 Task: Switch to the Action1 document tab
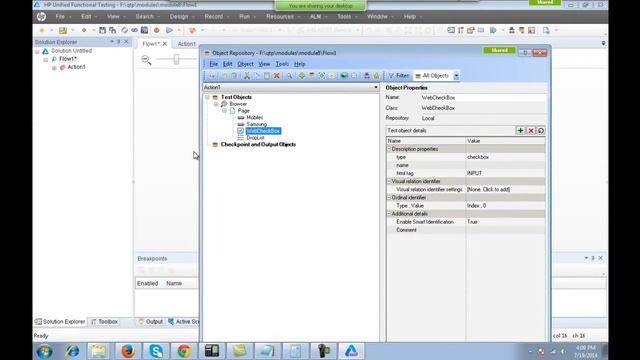tap(187, 44)
